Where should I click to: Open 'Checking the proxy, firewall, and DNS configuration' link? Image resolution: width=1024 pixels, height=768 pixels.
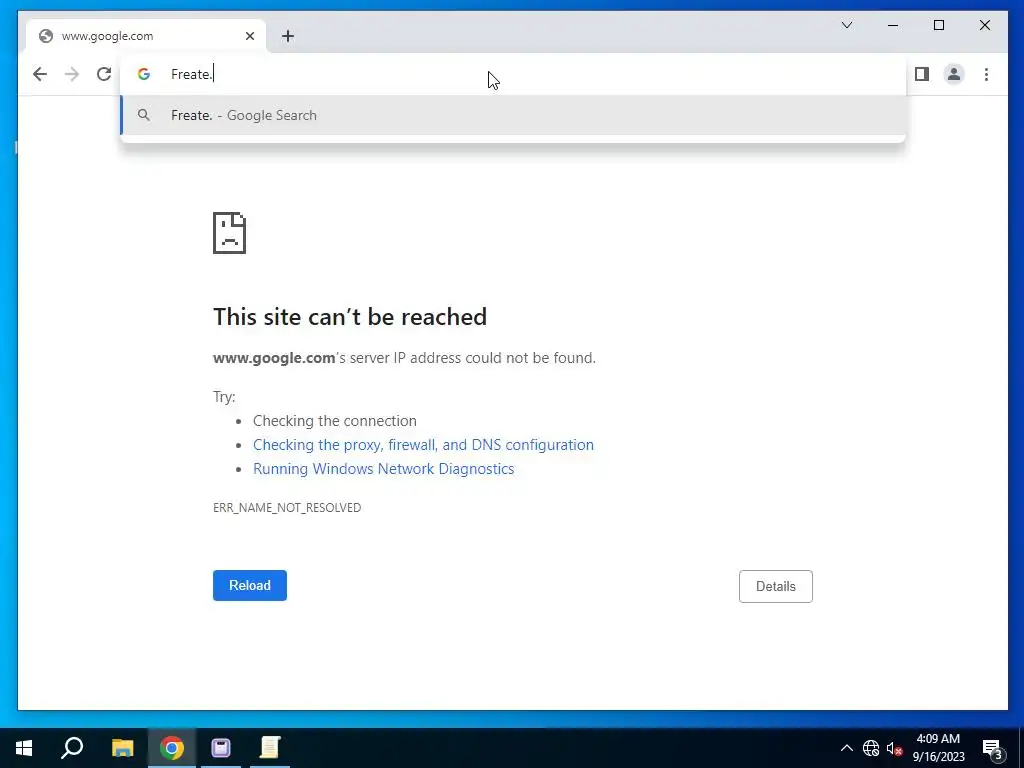423,445
